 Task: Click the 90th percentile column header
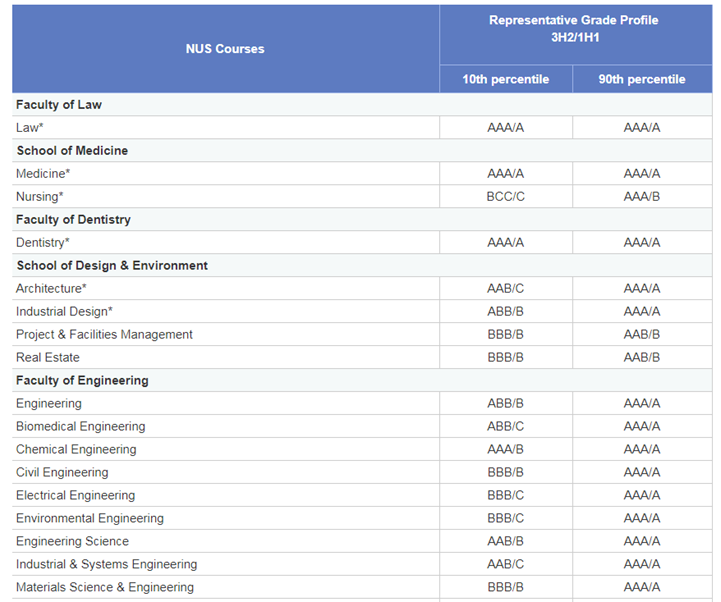pyautogui.click(x=642, y=79)
